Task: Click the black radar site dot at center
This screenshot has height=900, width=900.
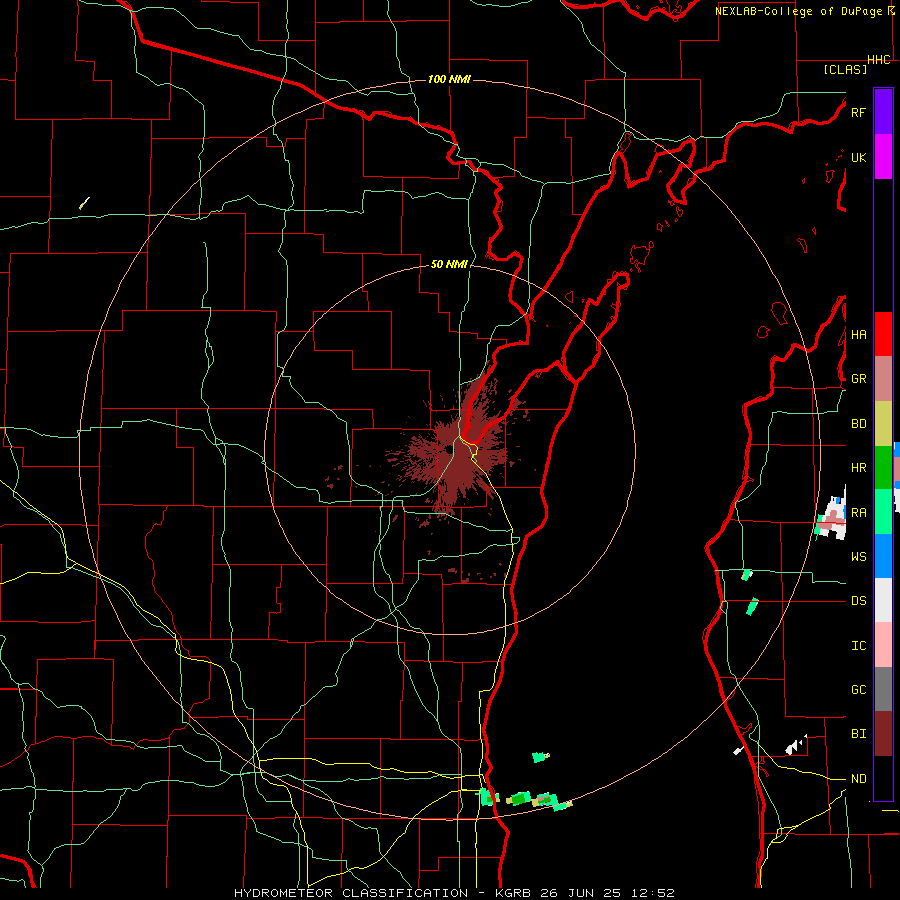Action: [449, 451]
